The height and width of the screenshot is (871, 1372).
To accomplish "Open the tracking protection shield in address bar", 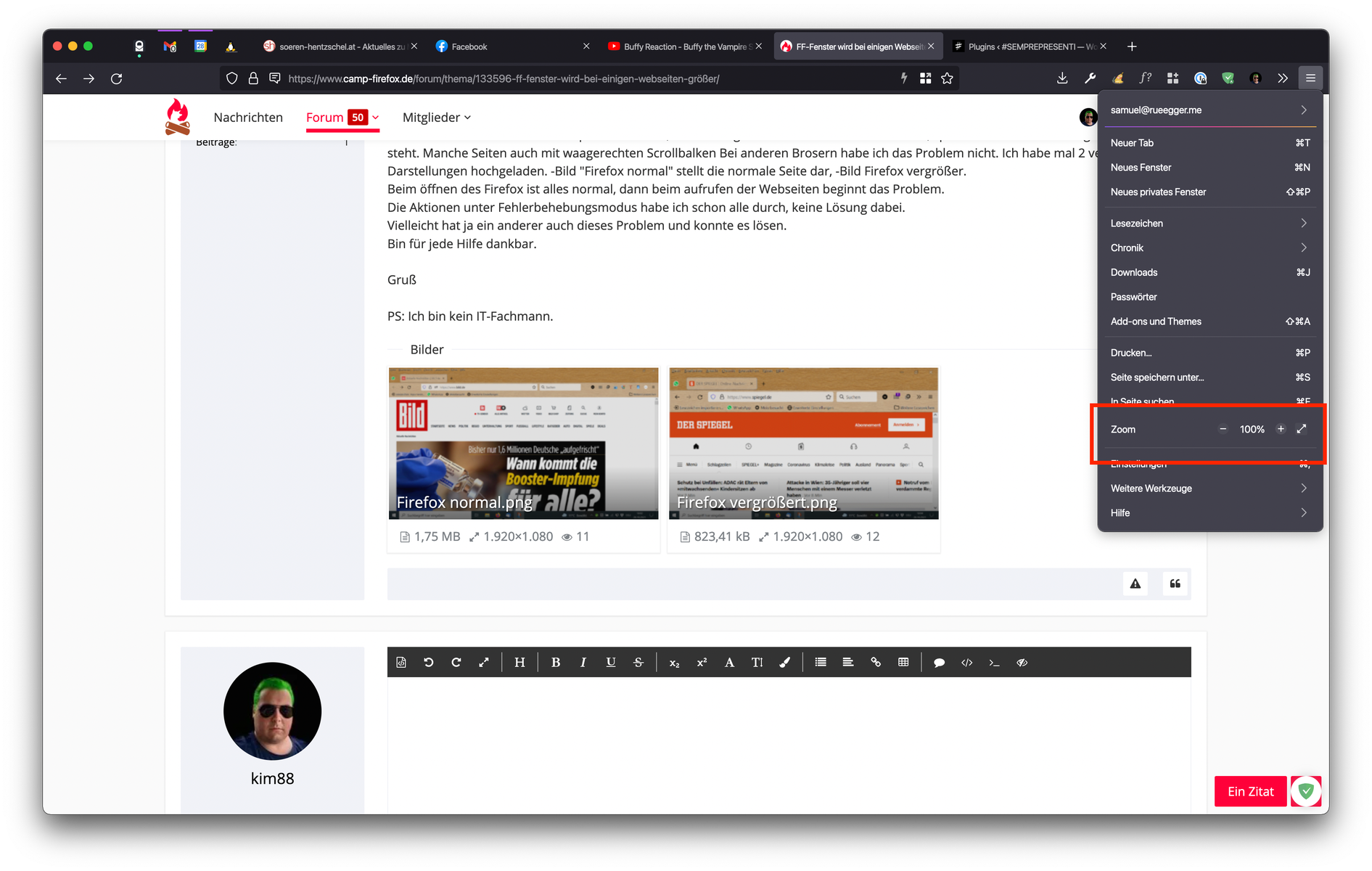I will point(231,78).
